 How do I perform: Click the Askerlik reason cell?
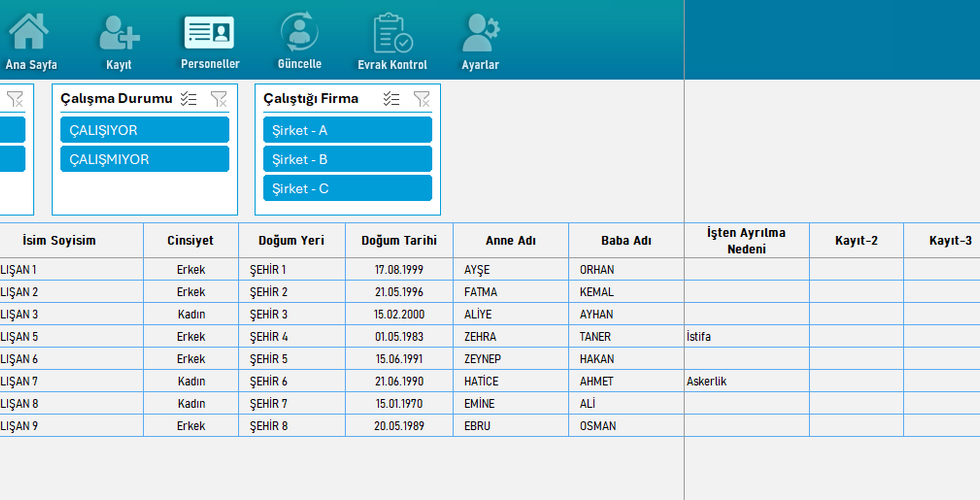(747, 381)
